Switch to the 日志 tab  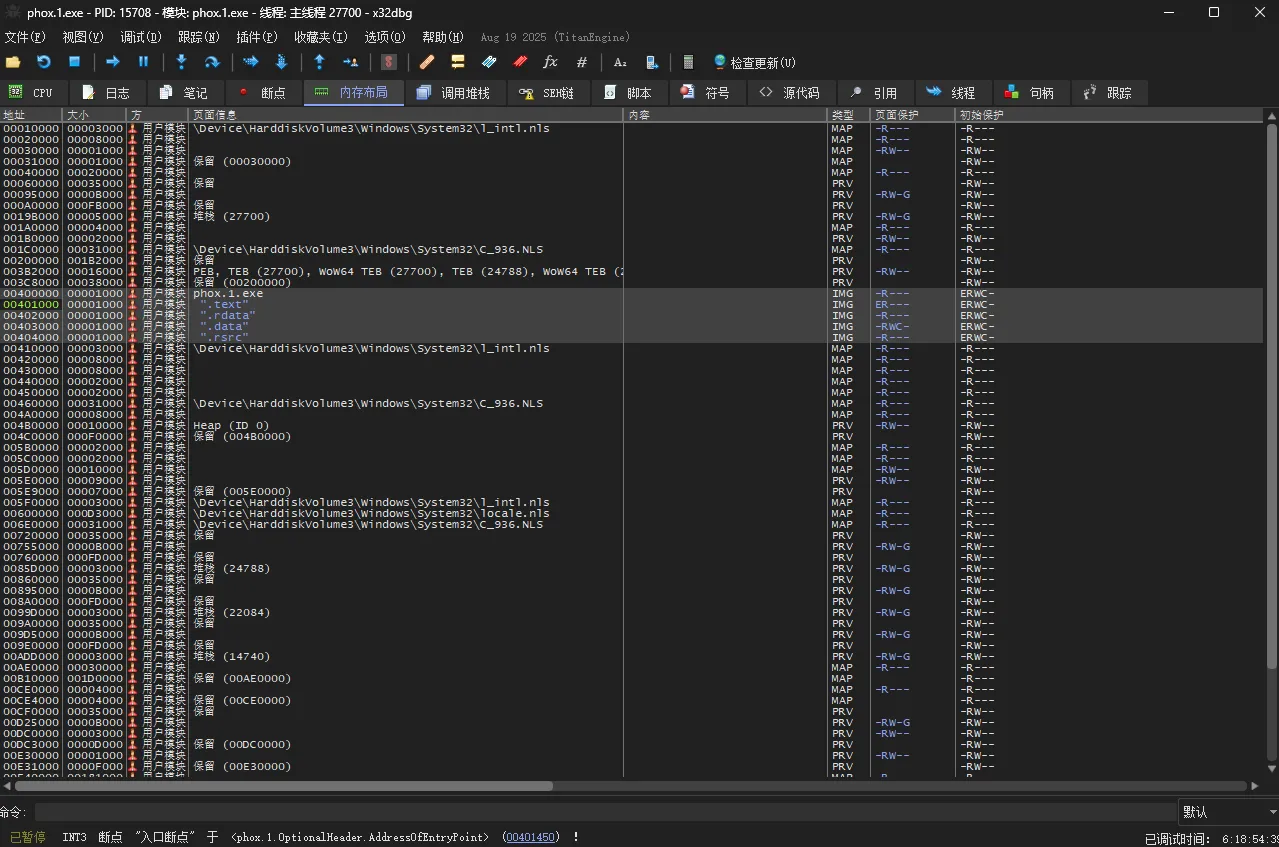107,92
